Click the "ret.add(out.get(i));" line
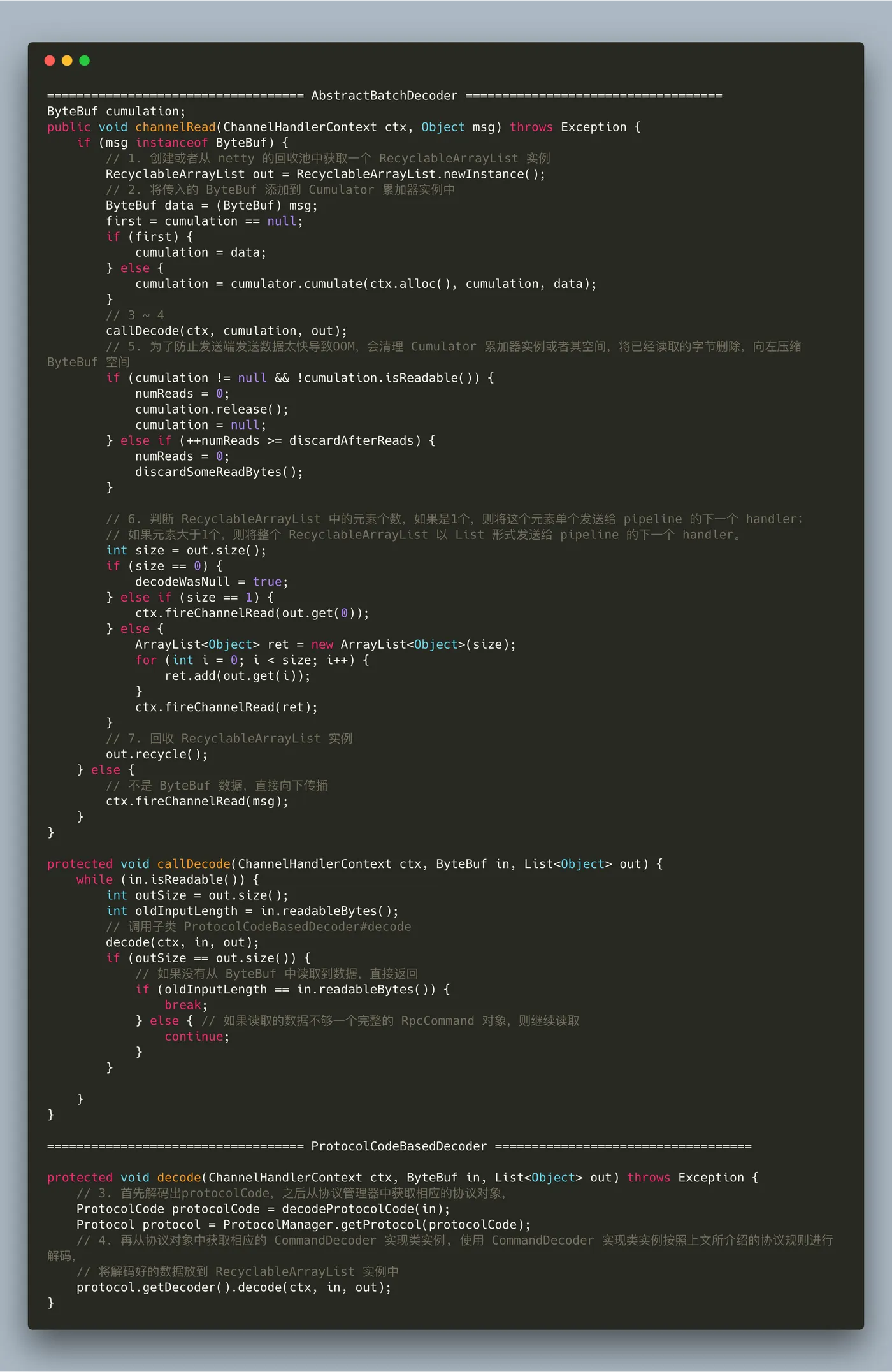This screenshot has height=1372, width=892. [238, 675]
